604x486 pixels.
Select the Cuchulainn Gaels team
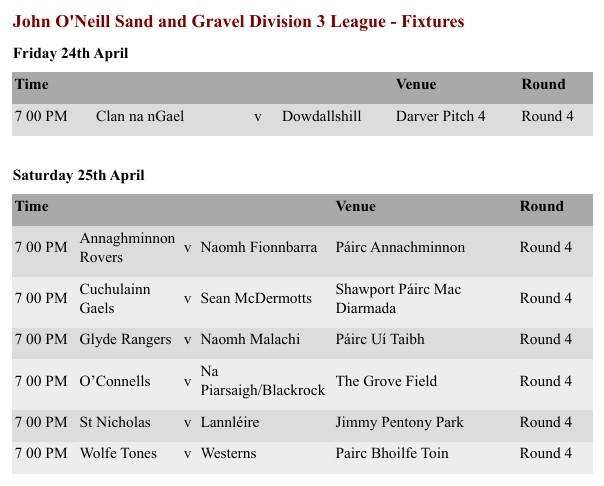[x=115, y=298]
